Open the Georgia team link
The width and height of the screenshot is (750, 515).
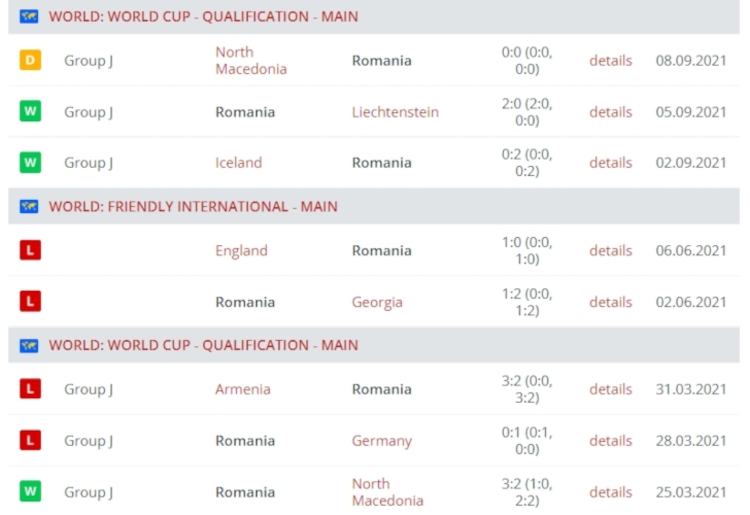(x=377, y=302)
